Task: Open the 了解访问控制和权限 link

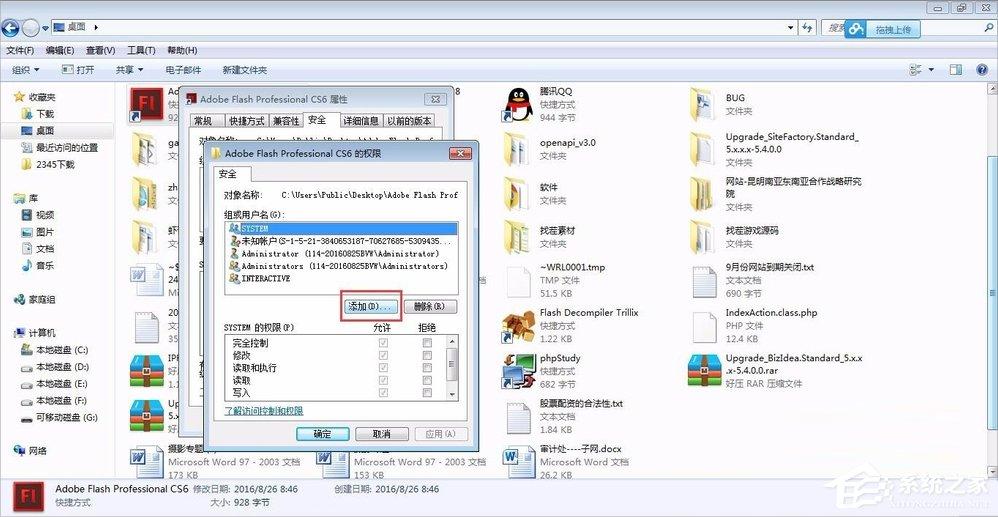Action: (x=264, y=411)
